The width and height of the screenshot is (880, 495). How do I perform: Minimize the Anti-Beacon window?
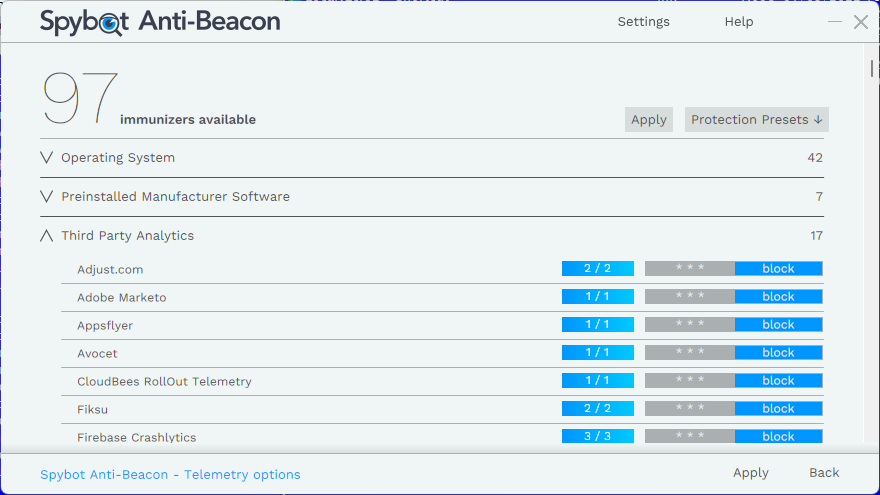(x=835, y=22)
